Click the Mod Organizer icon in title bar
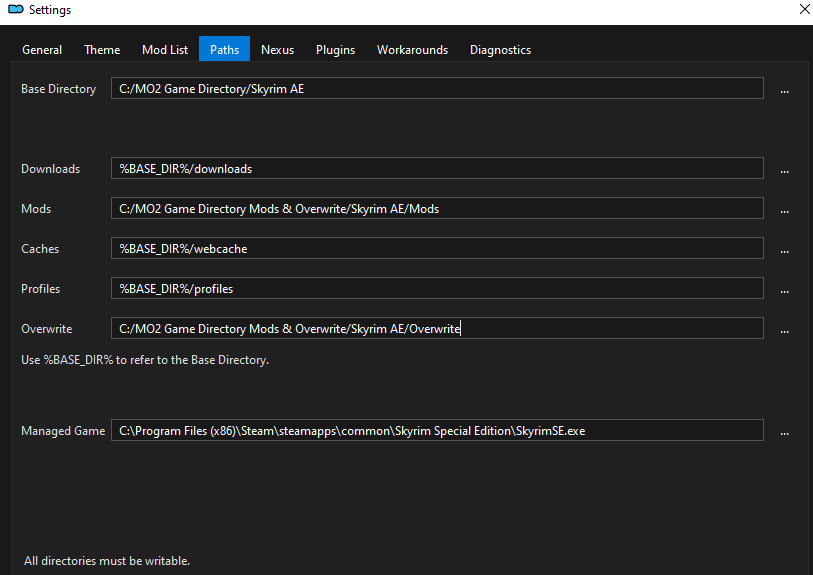This screenshot has height=575, width=813. (16, 9)
